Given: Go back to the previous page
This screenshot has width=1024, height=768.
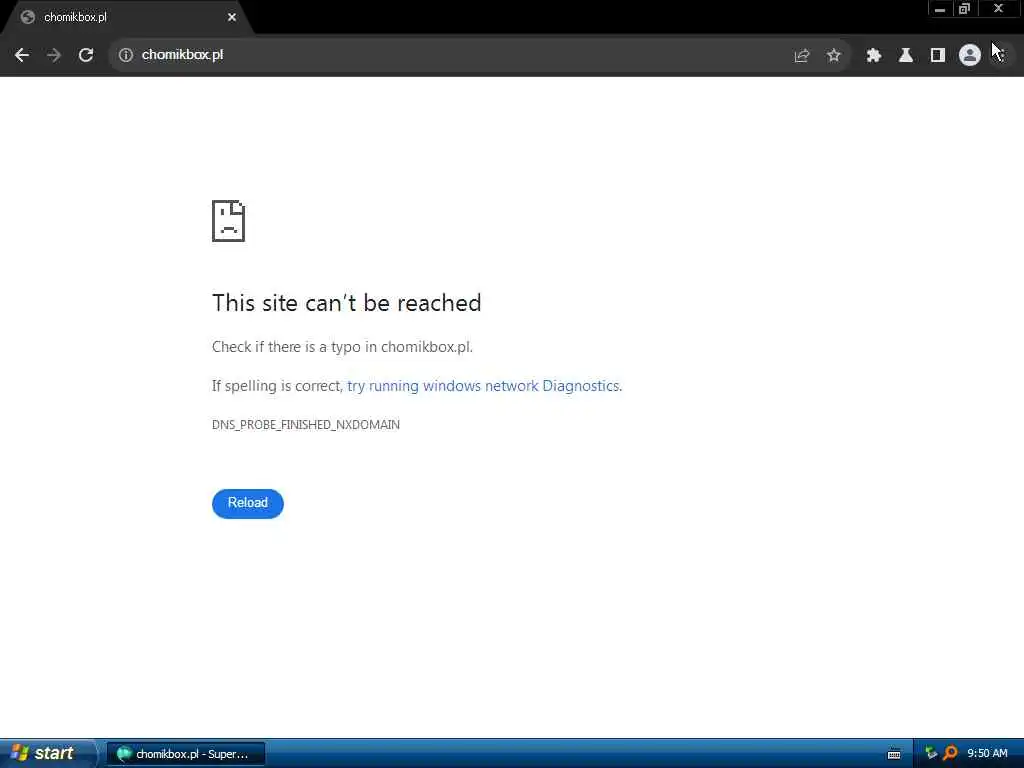Looking at the screenshot, I should (x=22, y=55).
